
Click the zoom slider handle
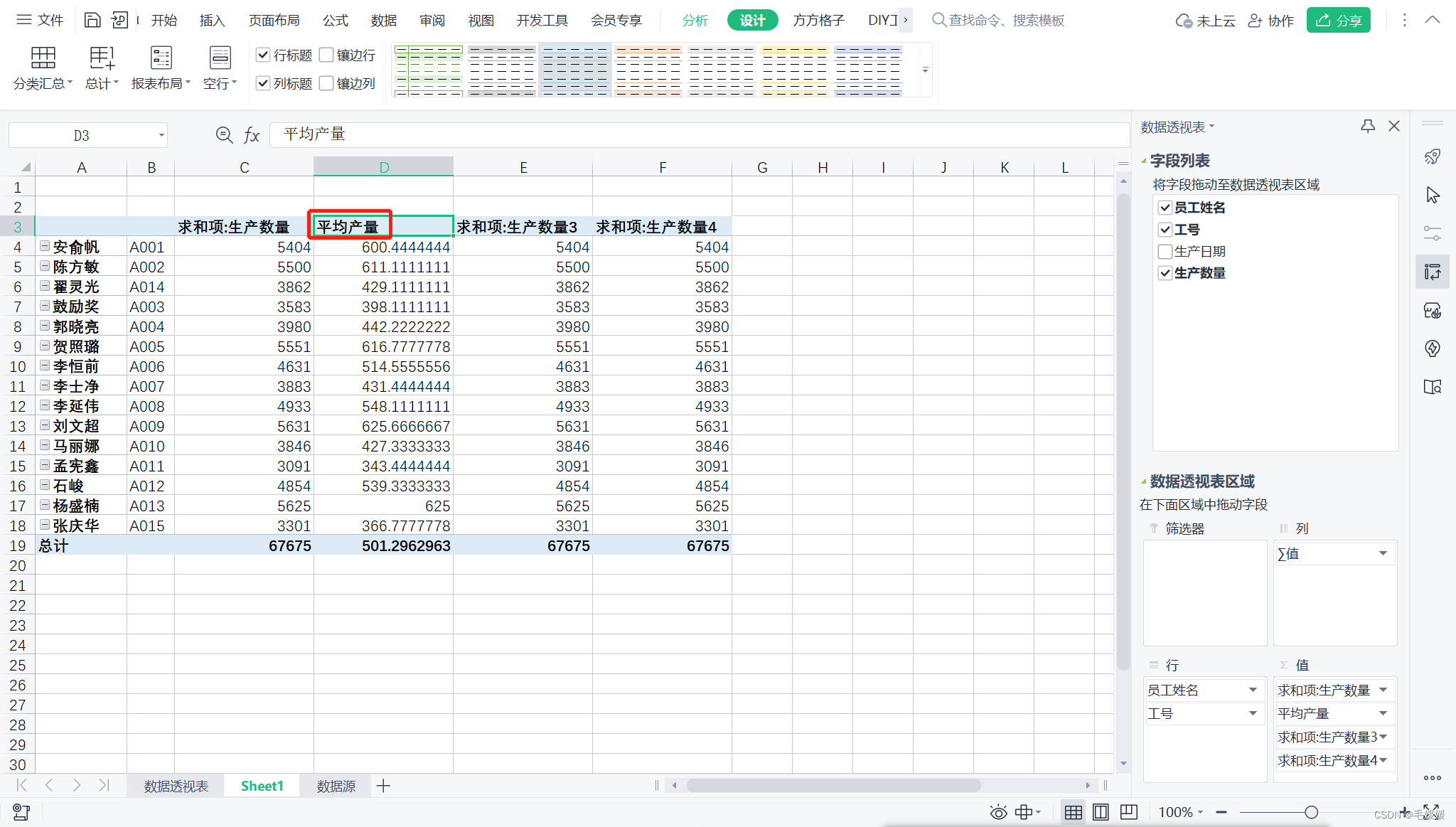click(x=1311, y=812)
